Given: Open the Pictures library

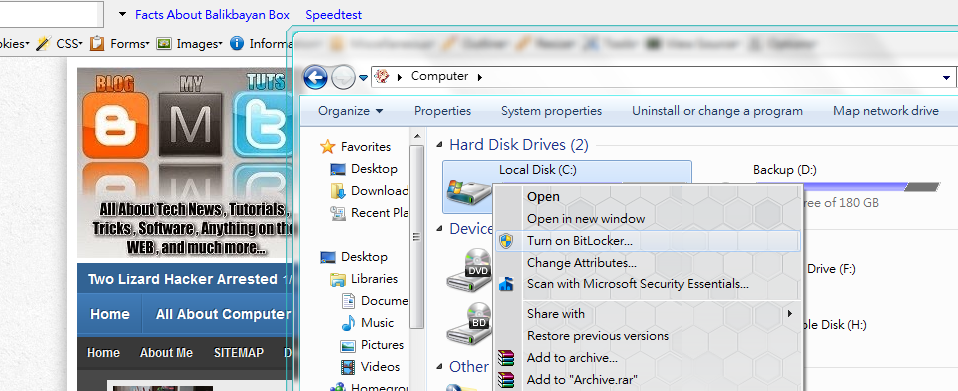Looking at the screenshot, I should 382,345.
